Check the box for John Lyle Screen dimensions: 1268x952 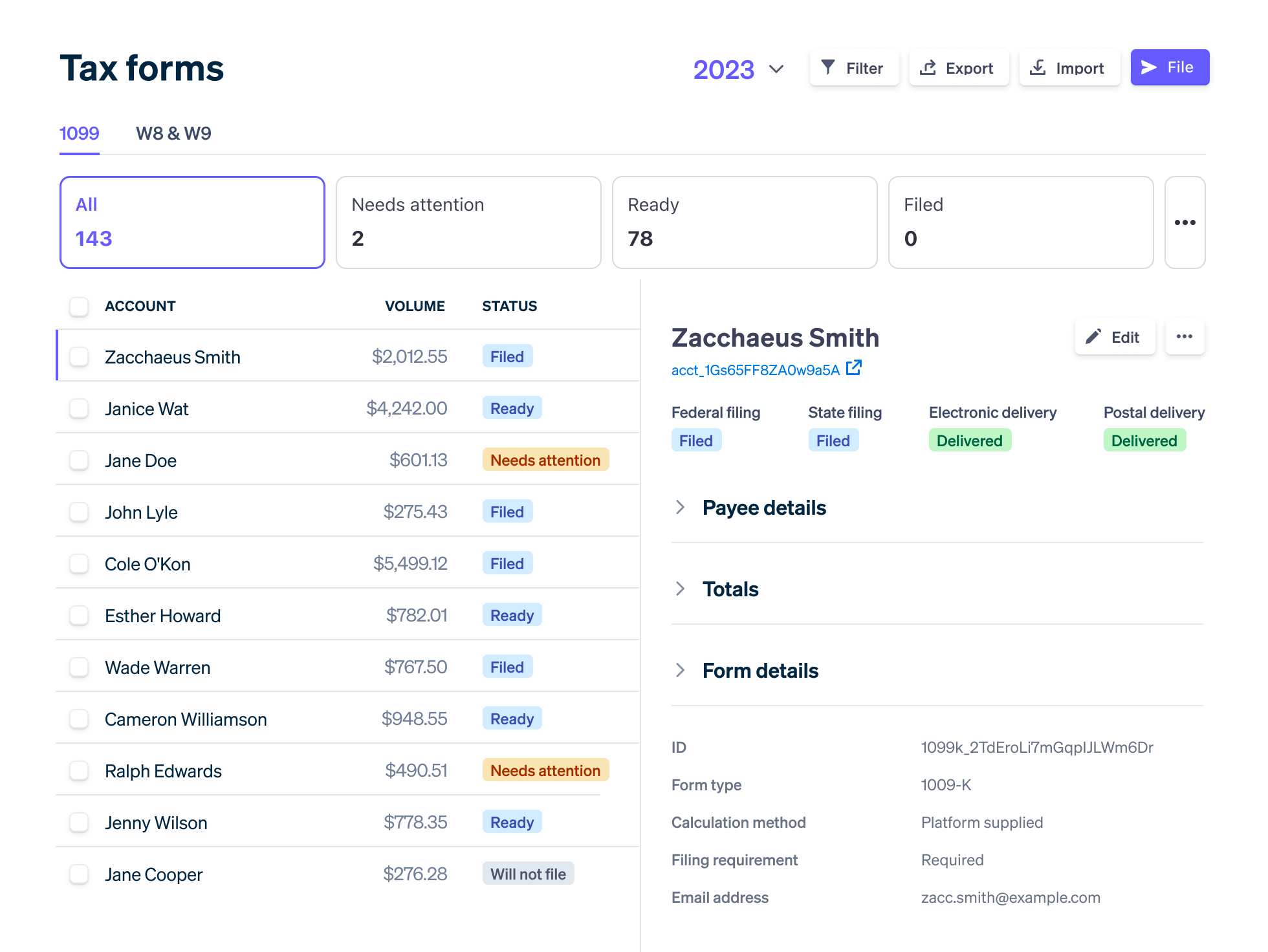pos(79,512)
